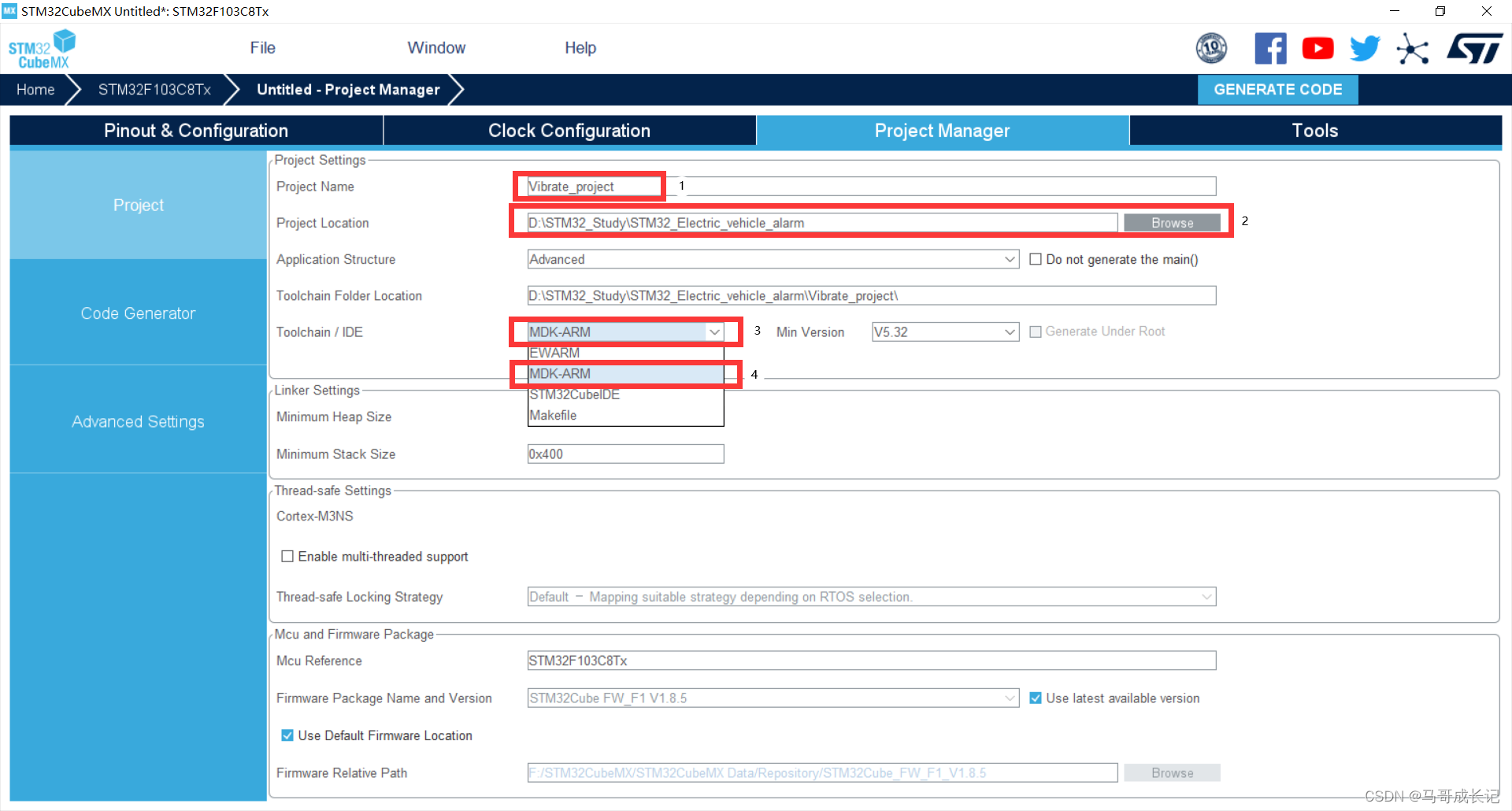Open the Application Structure dropdown

[x=773, y=259]
